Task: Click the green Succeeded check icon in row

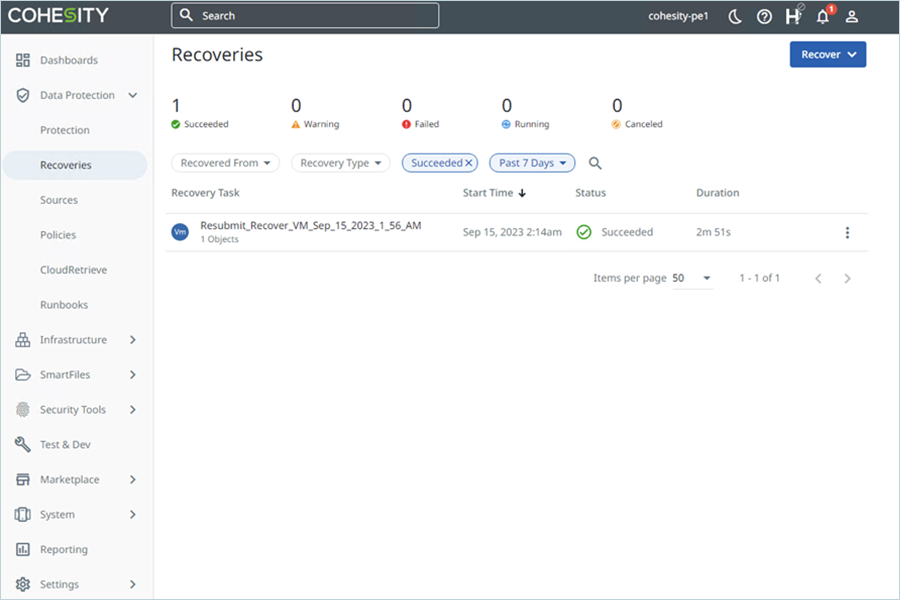Action: click(584, 232)
